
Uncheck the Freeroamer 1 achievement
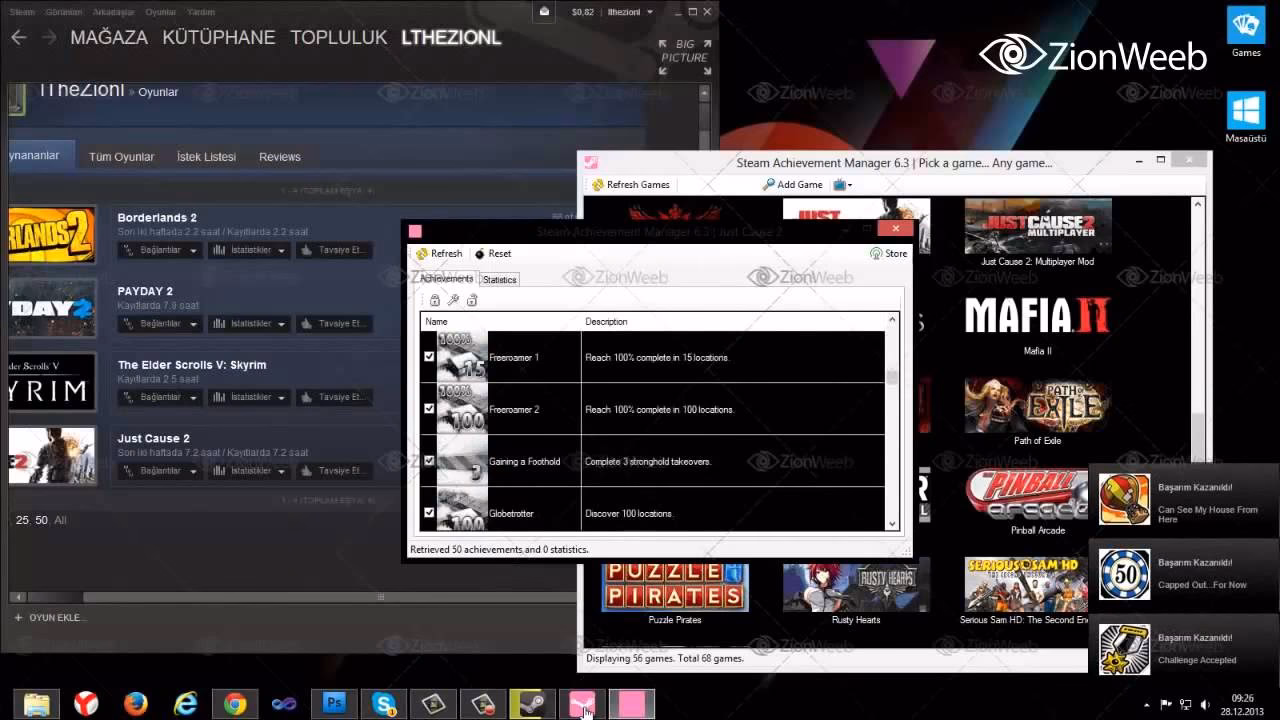[429, 357]
